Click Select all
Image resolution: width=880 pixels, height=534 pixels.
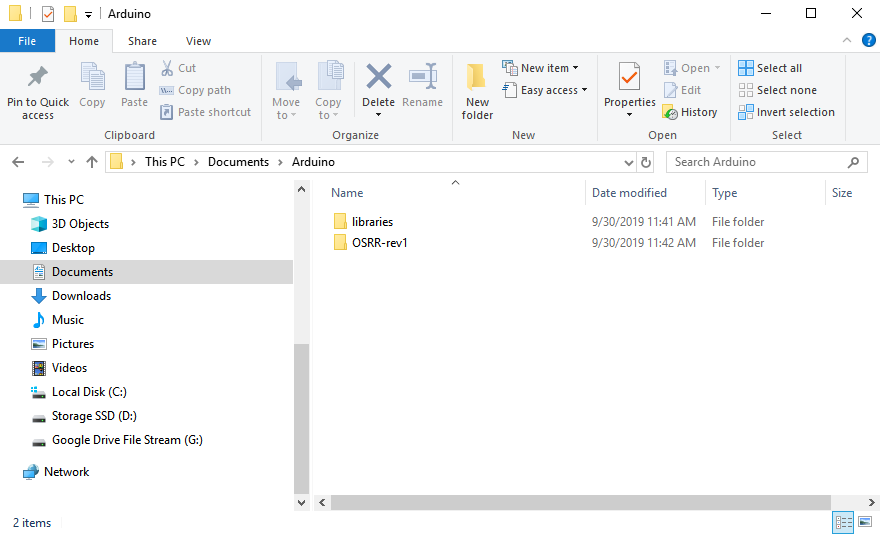(770, 68)
